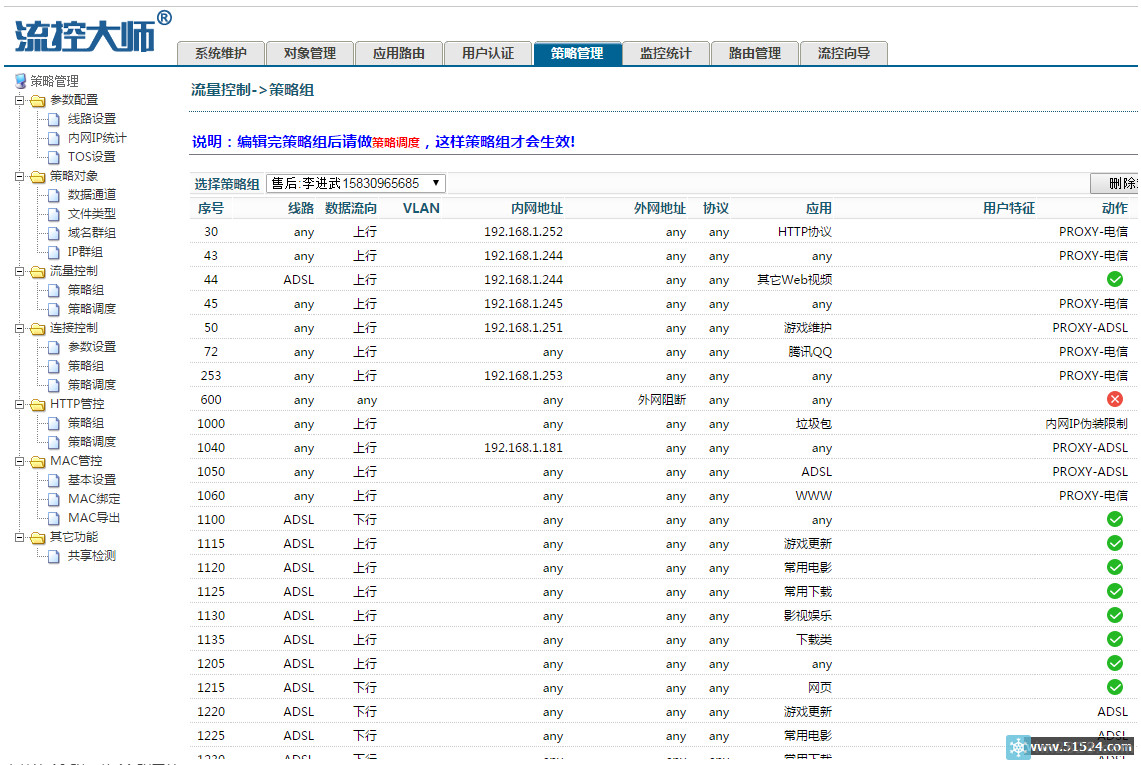The width and height of the screenshot is (1141, 765).
Task: Click the 删除 button
Action: [1115, 184]
